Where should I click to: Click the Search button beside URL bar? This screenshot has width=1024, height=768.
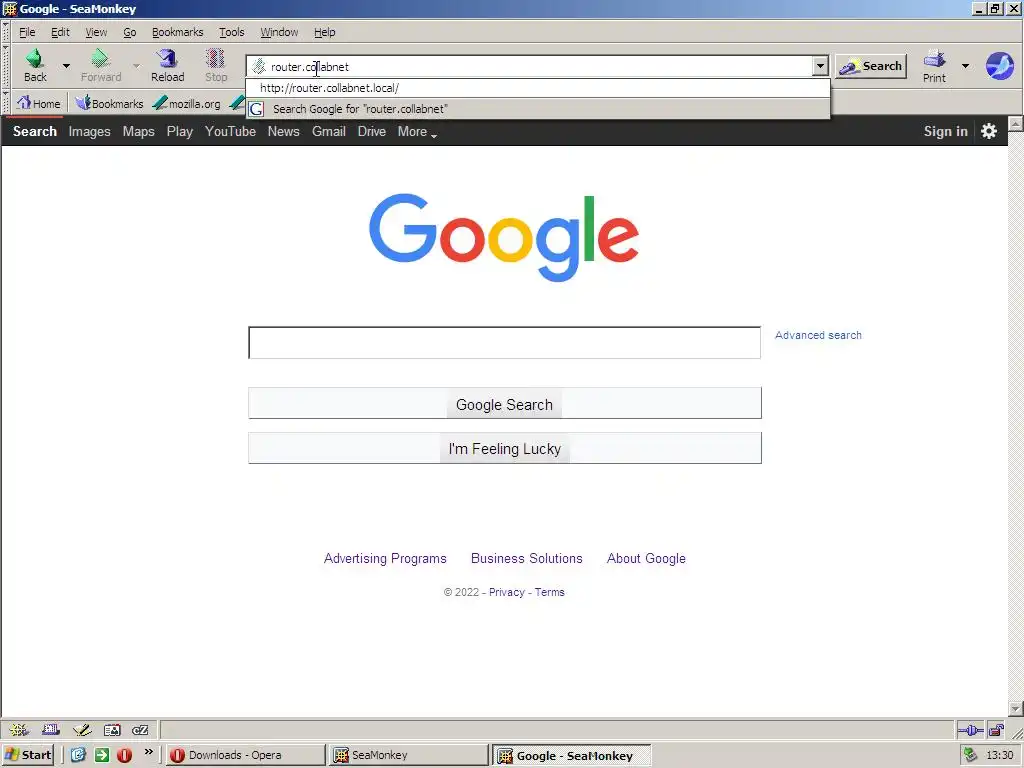871,66
